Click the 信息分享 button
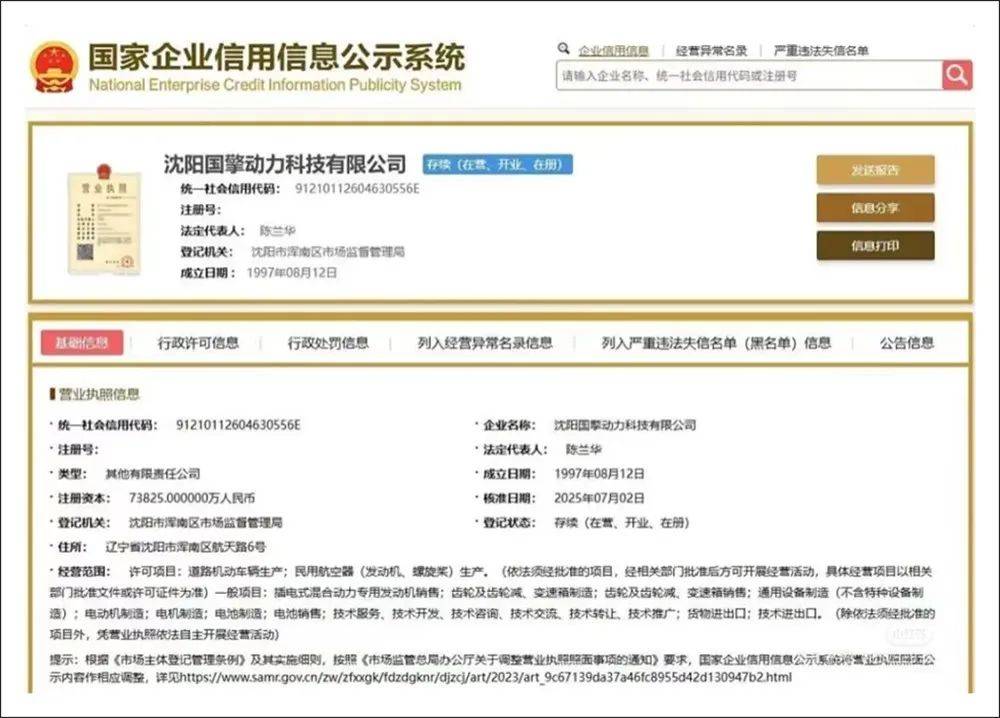Viewport: 1000px width, 718px height. coord(876,208)
